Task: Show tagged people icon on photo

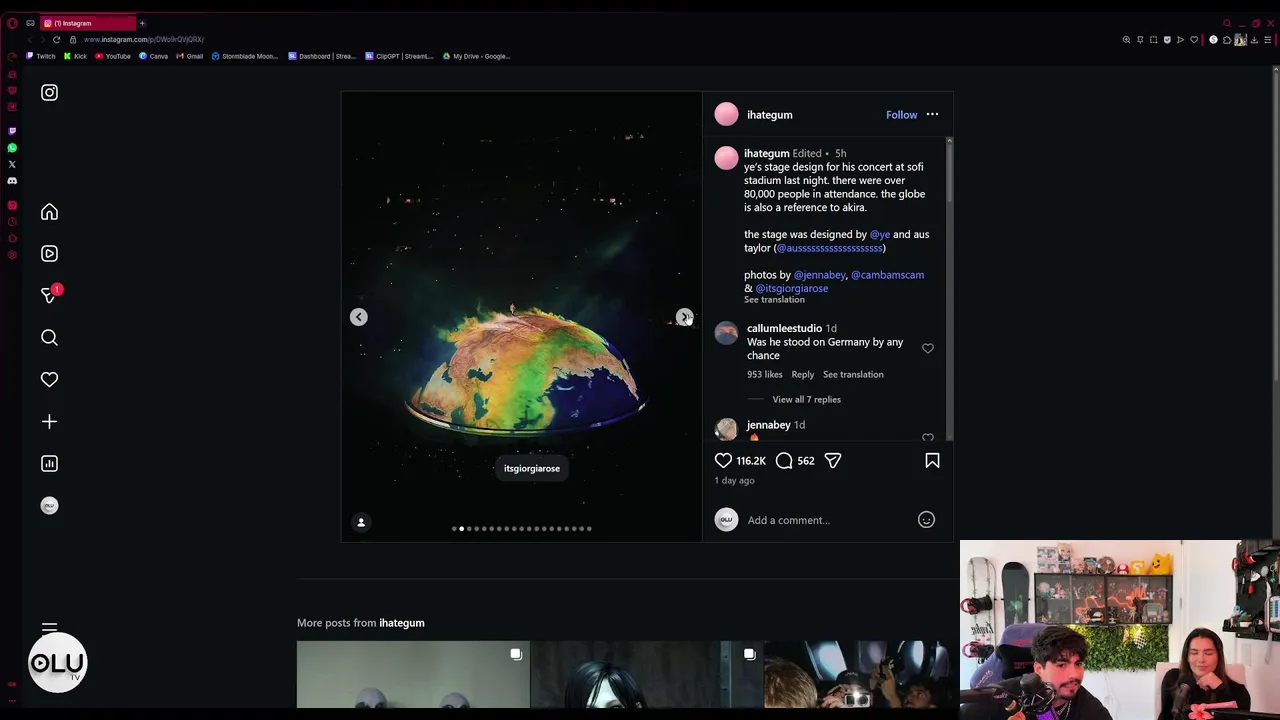Action: 361,522
